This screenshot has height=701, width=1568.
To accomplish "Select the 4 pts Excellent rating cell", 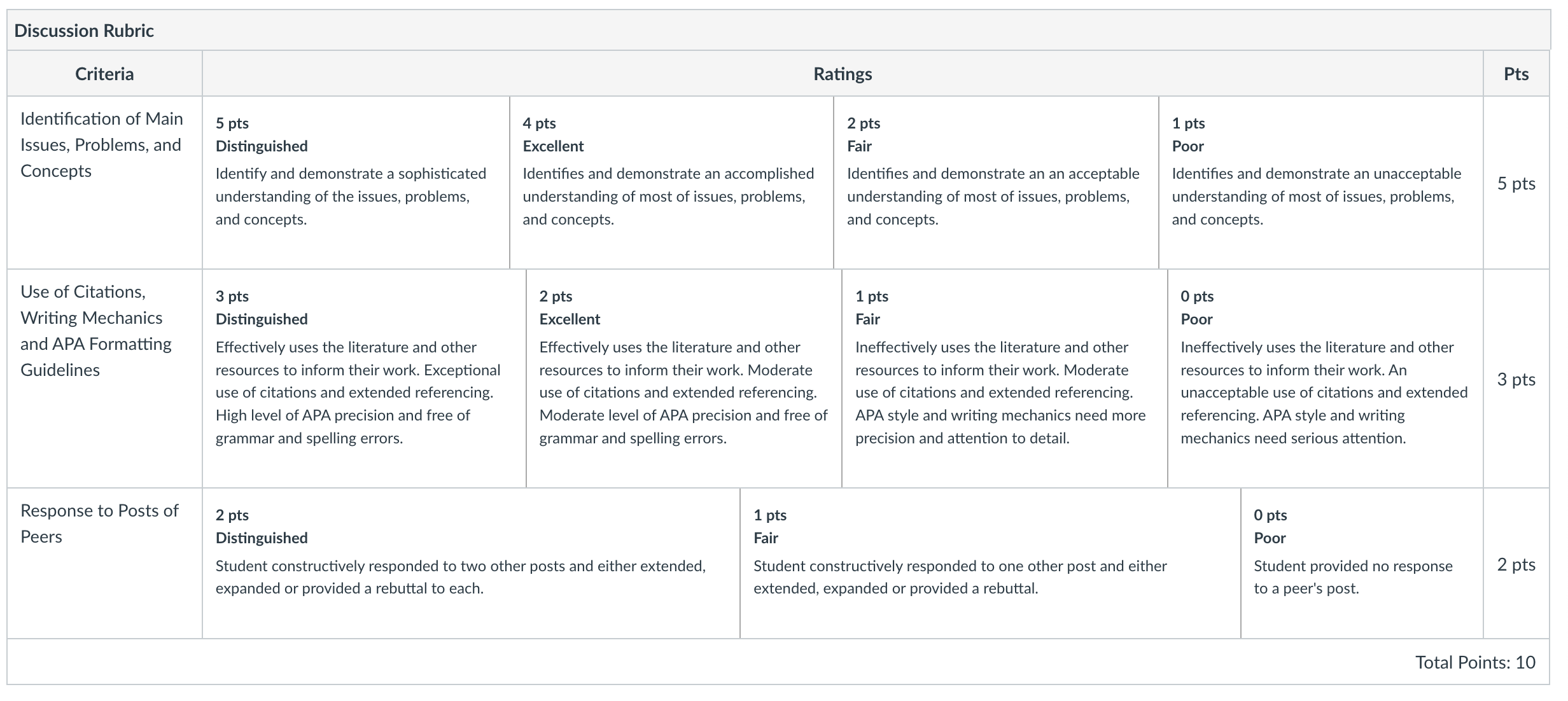I will point(671,183).
